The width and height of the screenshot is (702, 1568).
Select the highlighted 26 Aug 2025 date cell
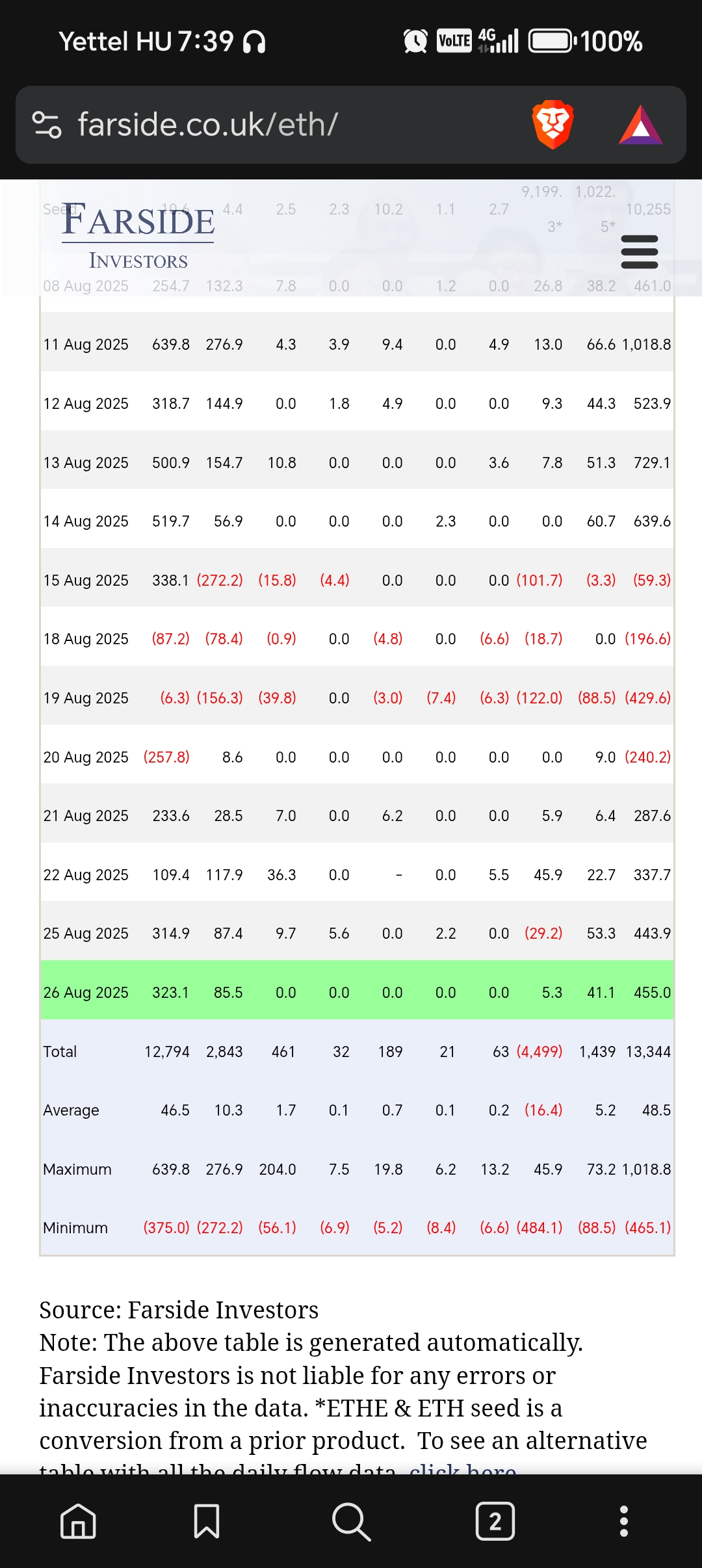(86, 993)
